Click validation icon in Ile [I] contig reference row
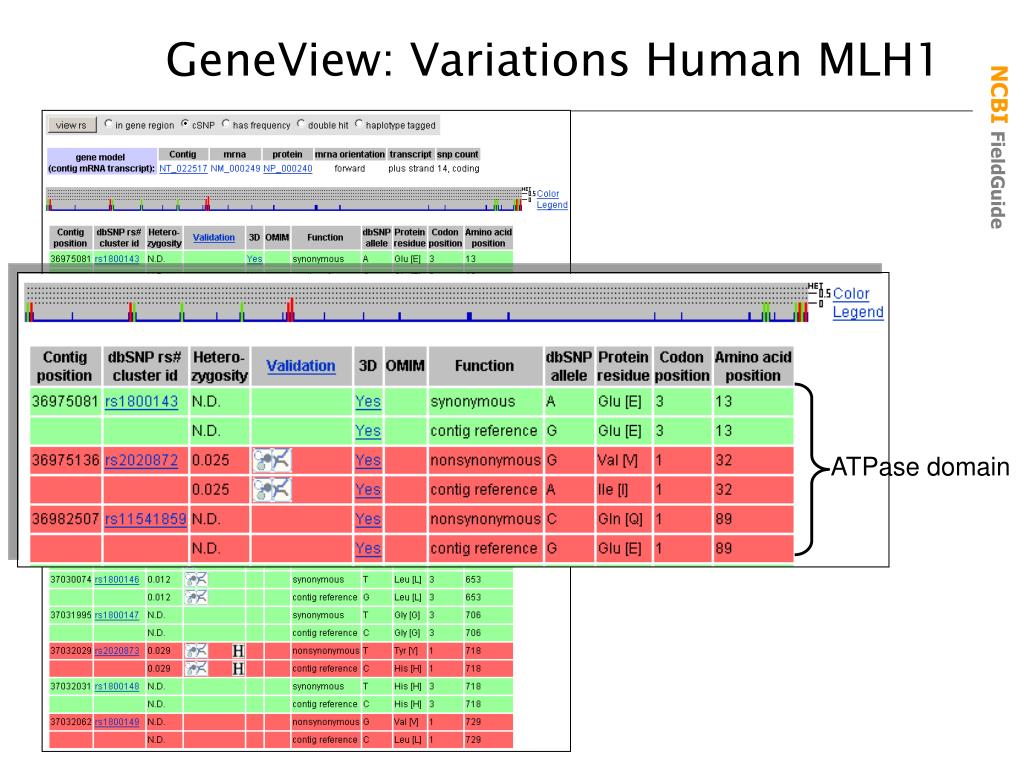Screen dimensions: 1024x768 tap(272, 490)
